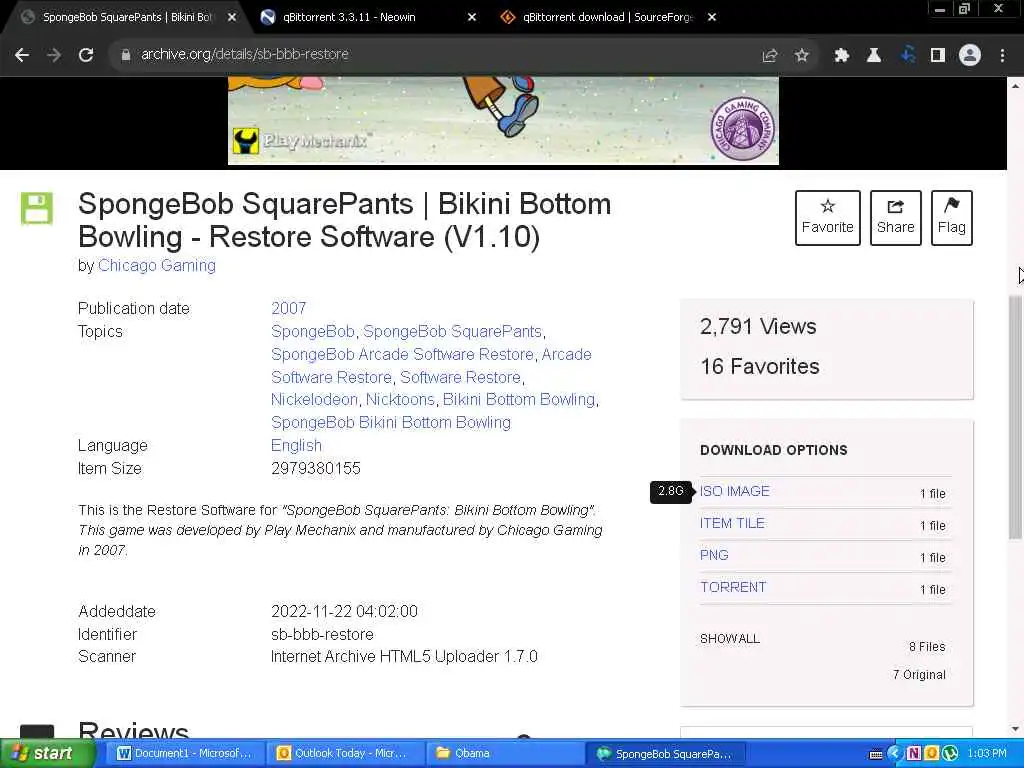Click the 16 Favorites statistic
1024x768 pixels.
coord(760,366)
